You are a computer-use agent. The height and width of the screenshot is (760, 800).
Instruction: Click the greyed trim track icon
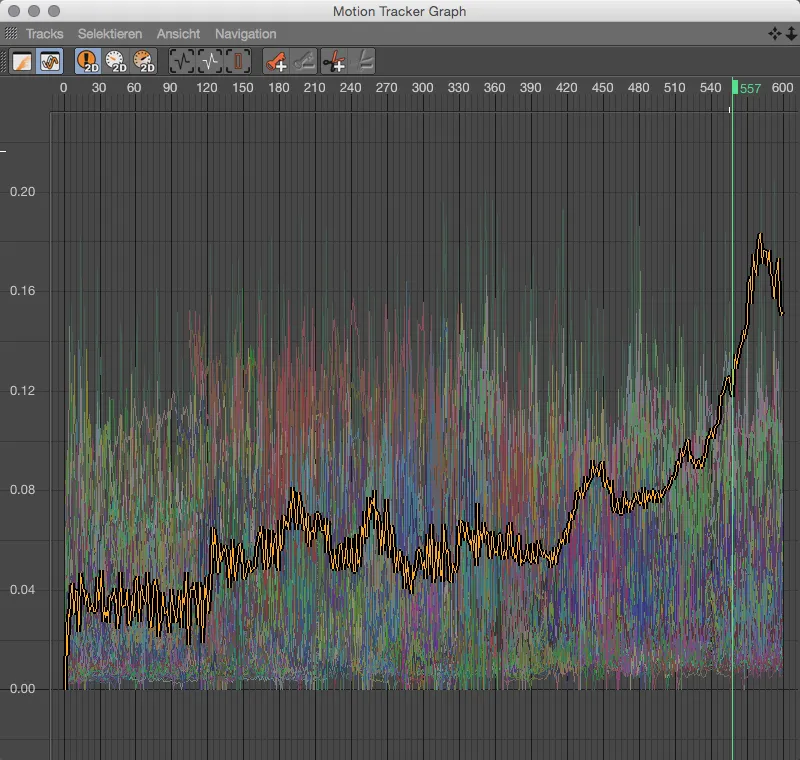click(x=362, y=62)
